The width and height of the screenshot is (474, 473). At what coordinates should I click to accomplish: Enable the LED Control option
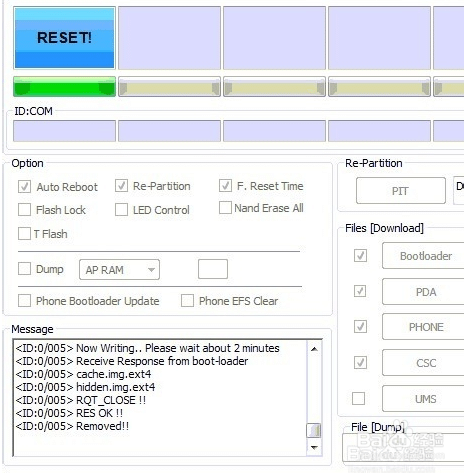tap(121, 210)
